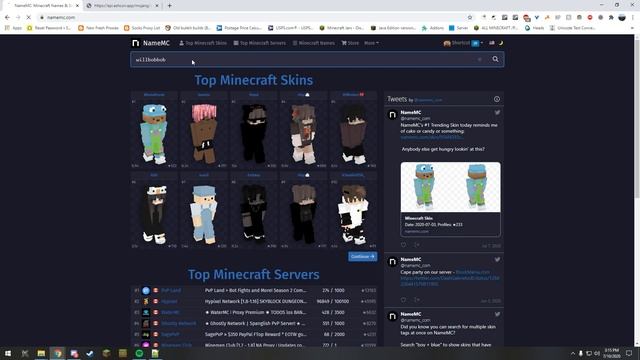The height and width of the screenshot is (360, 640).
Task: Click the PvP Land server favicon
Action: point(146,290)
